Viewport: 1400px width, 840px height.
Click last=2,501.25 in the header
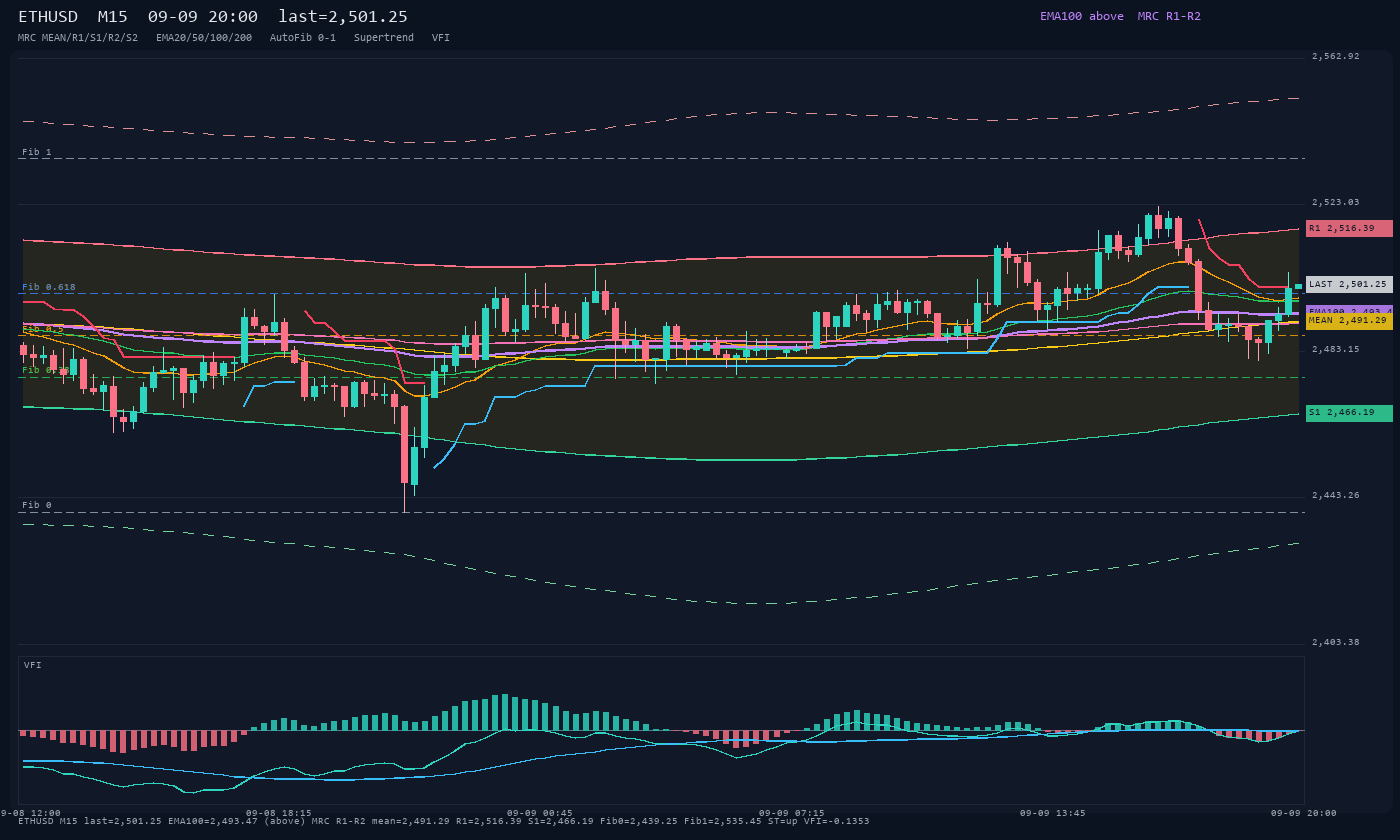(343, 17)
